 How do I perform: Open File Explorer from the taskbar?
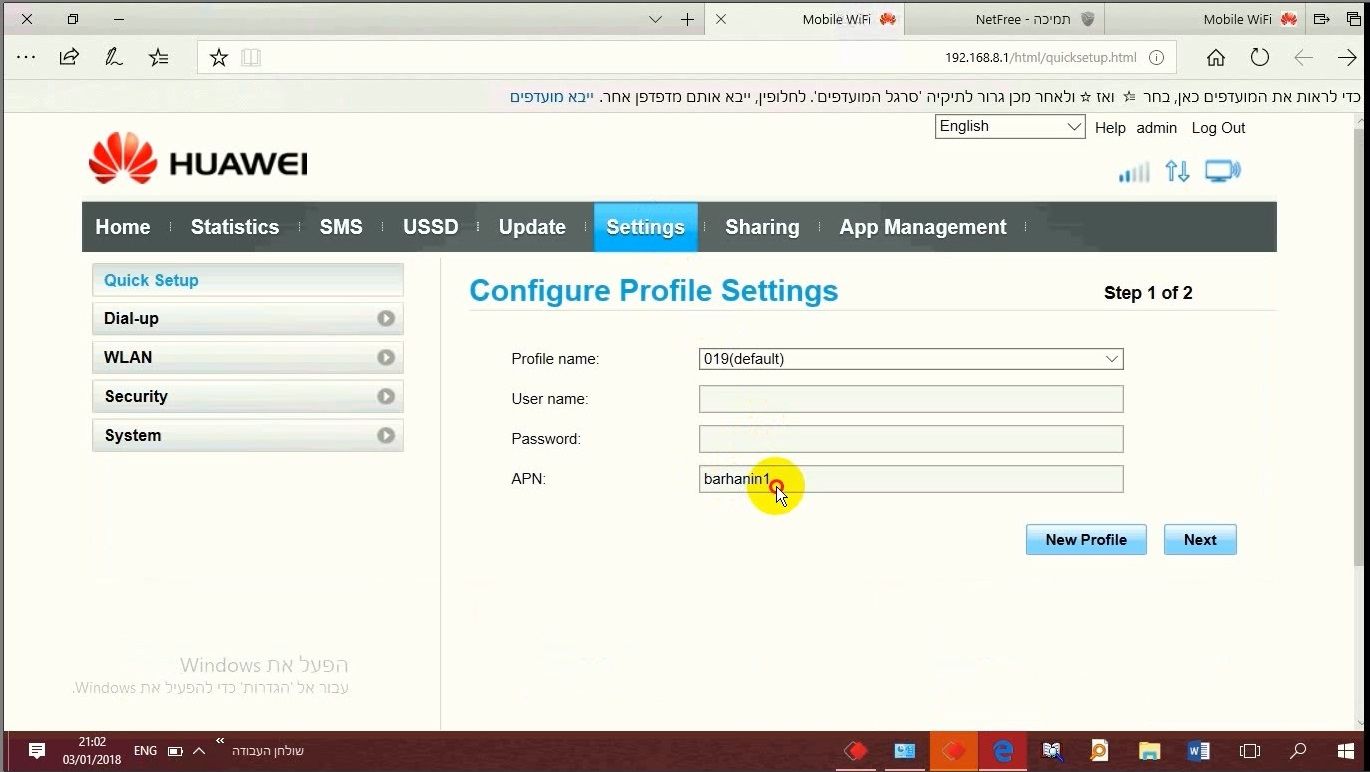pos(1149,751)
